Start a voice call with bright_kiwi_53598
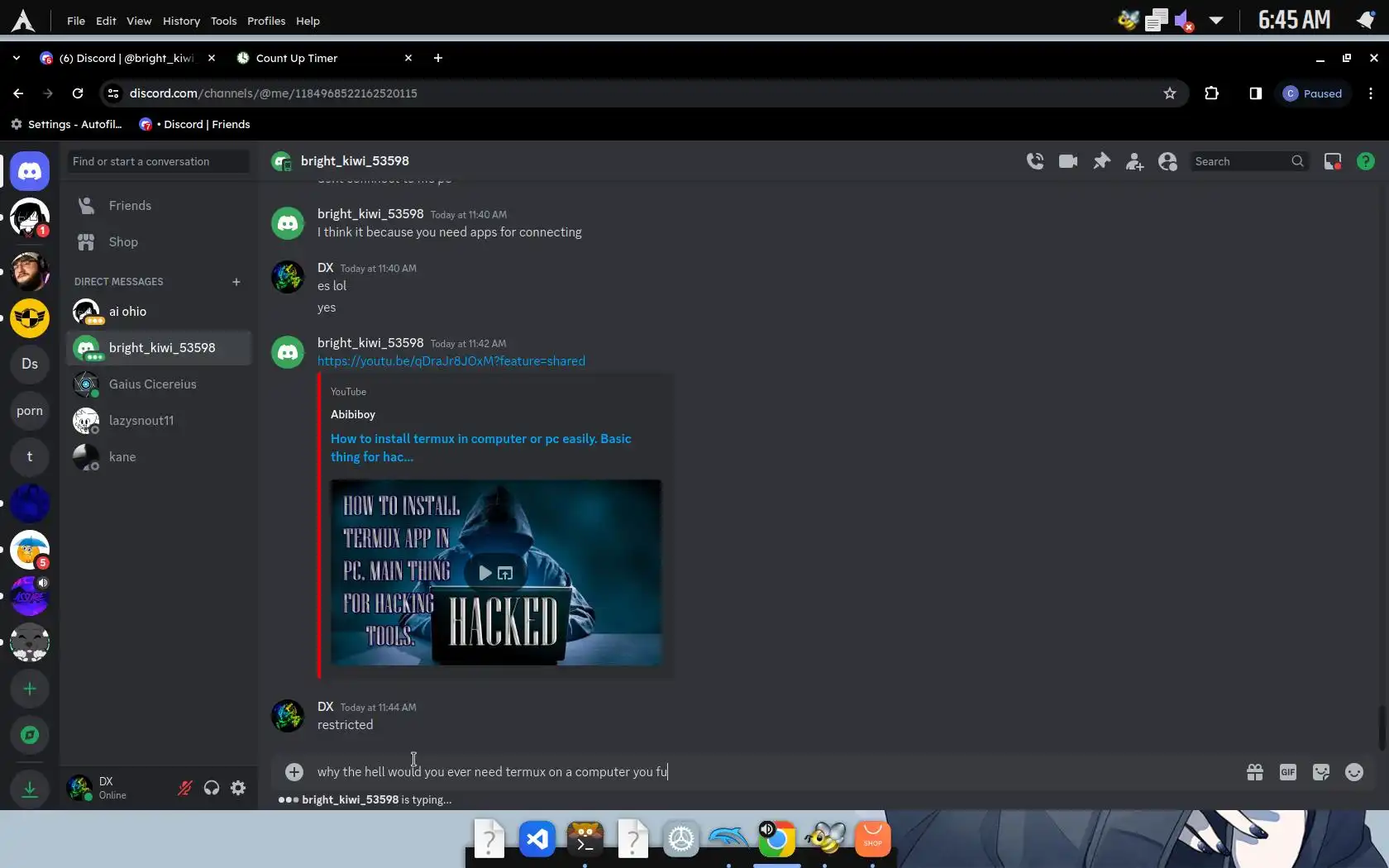The height and width of the screenshot is (868, 1389). pyautogui.click(x=1035, y=161)
